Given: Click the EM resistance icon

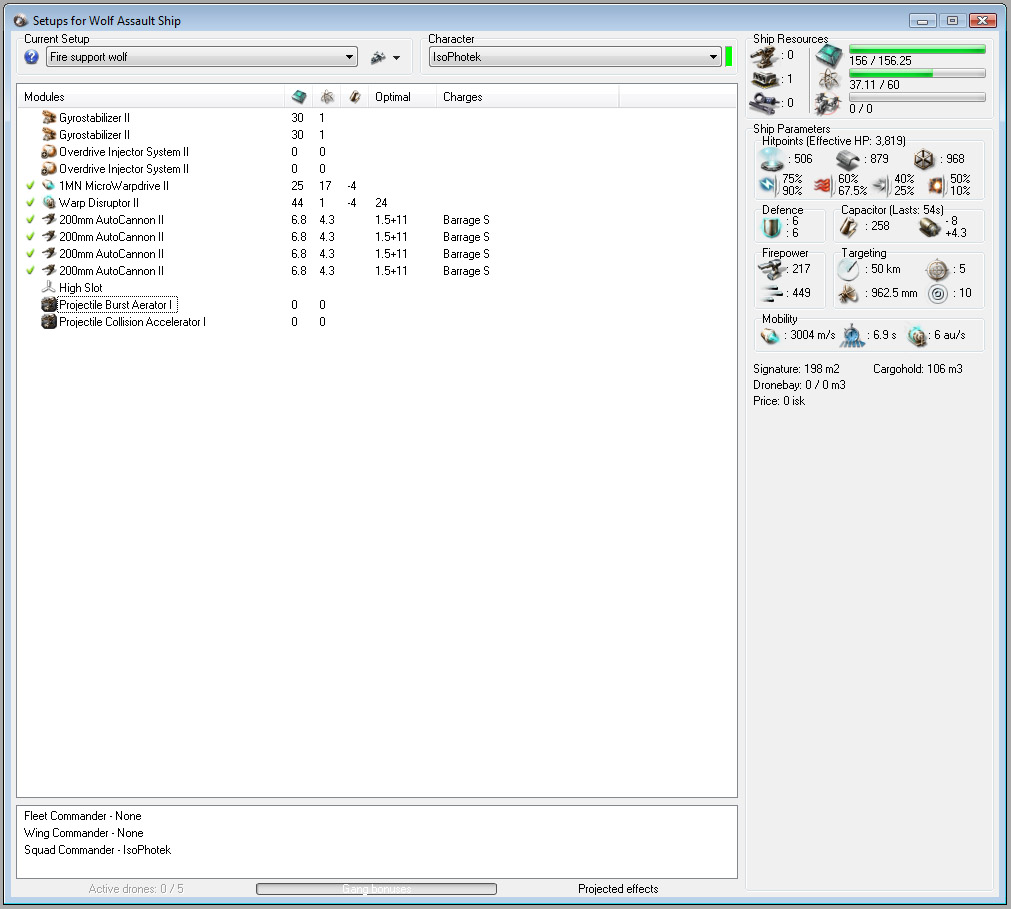Looking at the screenshot, I should coord(767,186).
